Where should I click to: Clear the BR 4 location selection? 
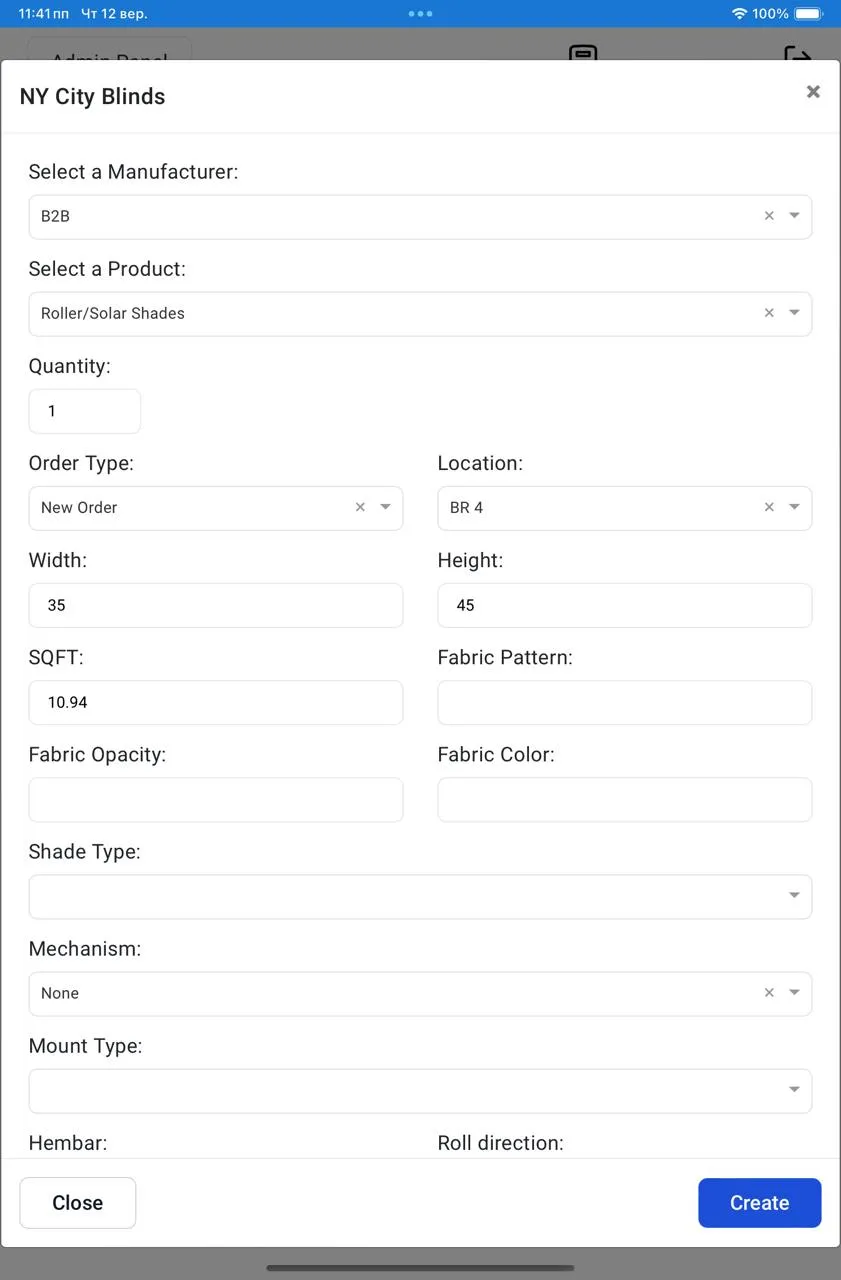click(769, 507)
